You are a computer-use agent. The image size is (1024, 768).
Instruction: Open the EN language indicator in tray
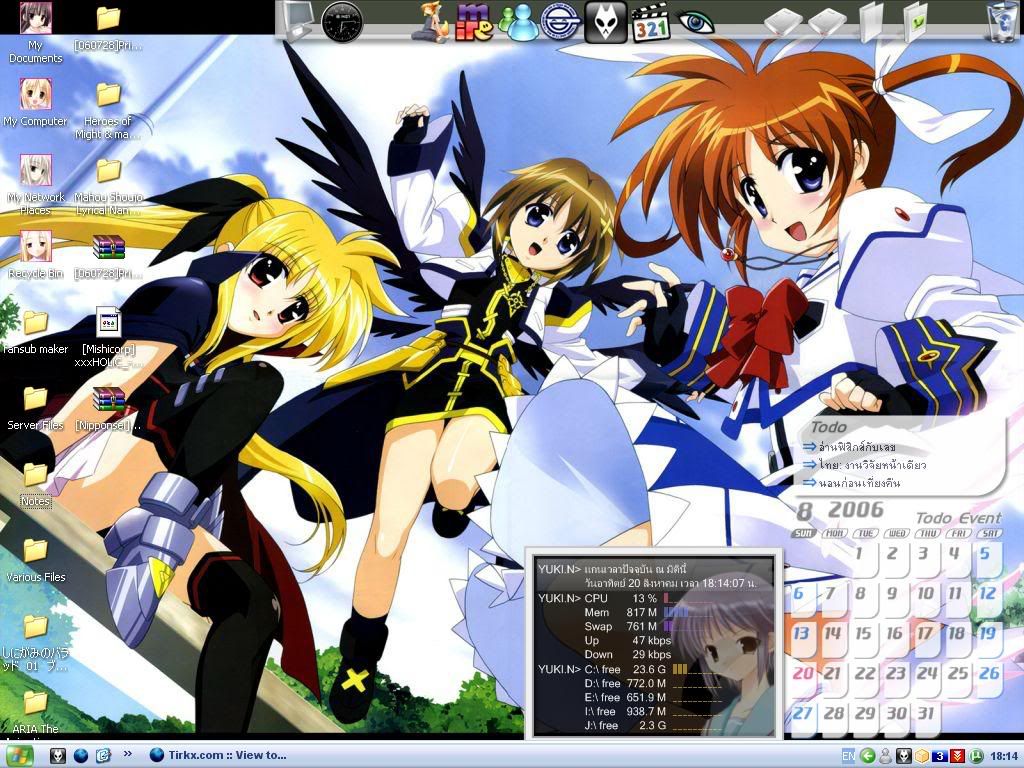pyautogui.click(x=848, y=756)
